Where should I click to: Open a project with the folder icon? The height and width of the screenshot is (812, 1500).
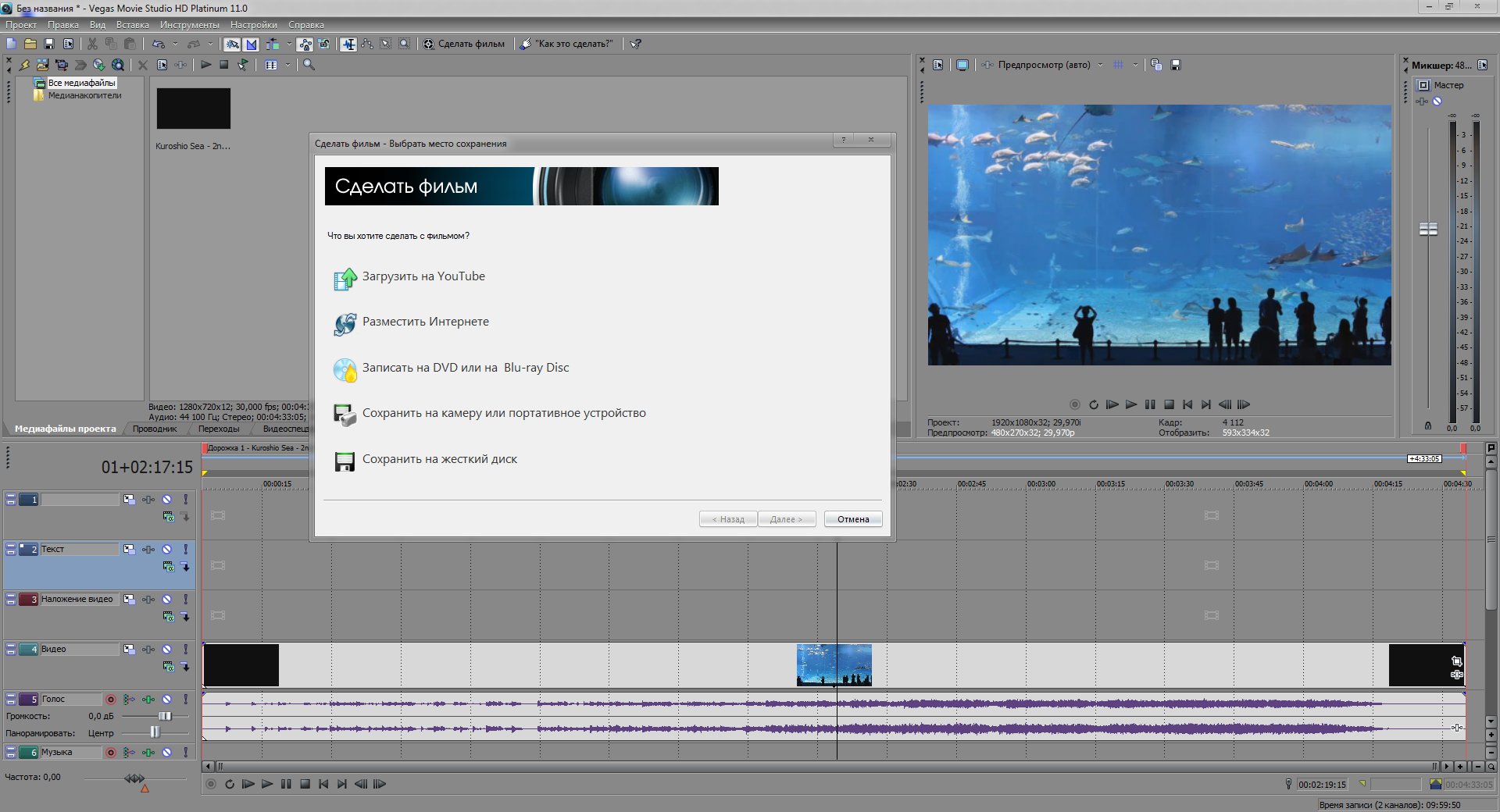pyautogui.click(x=30, y=44)
